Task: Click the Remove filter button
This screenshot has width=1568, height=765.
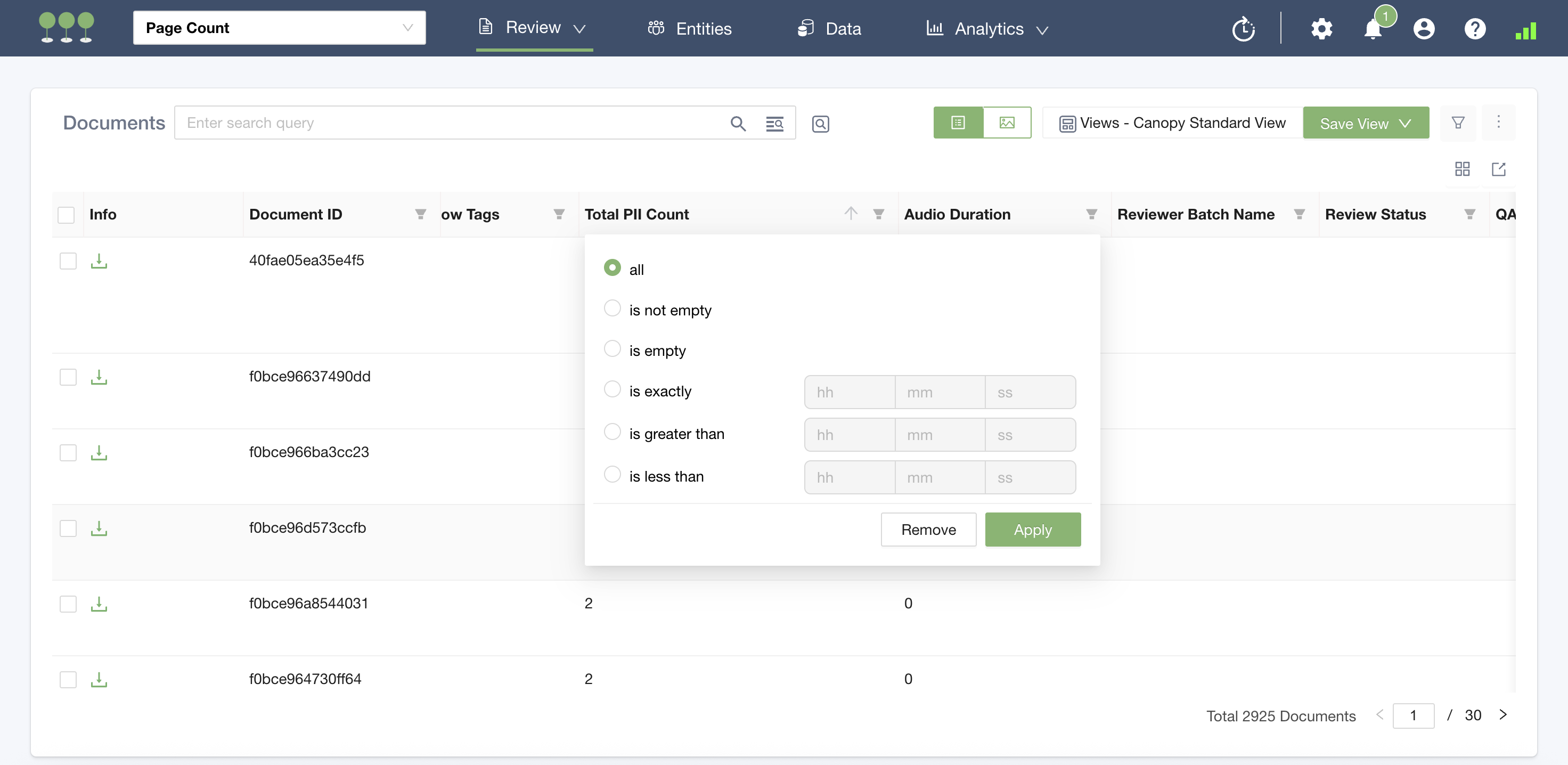Action: pos(928,530)
